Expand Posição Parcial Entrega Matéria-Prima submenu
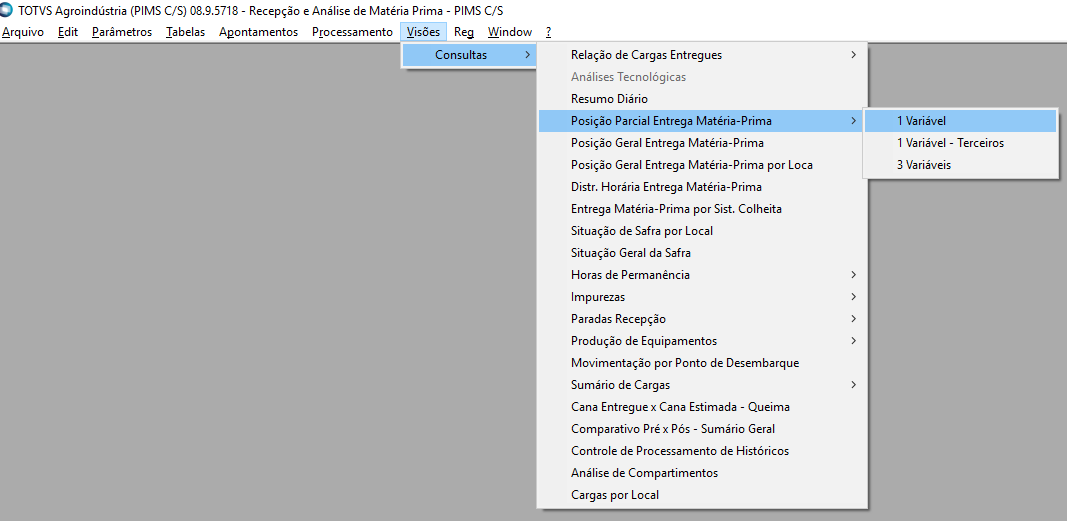Image resolution: width=1067 pixels, height=521 pixels. coord(702,121)
